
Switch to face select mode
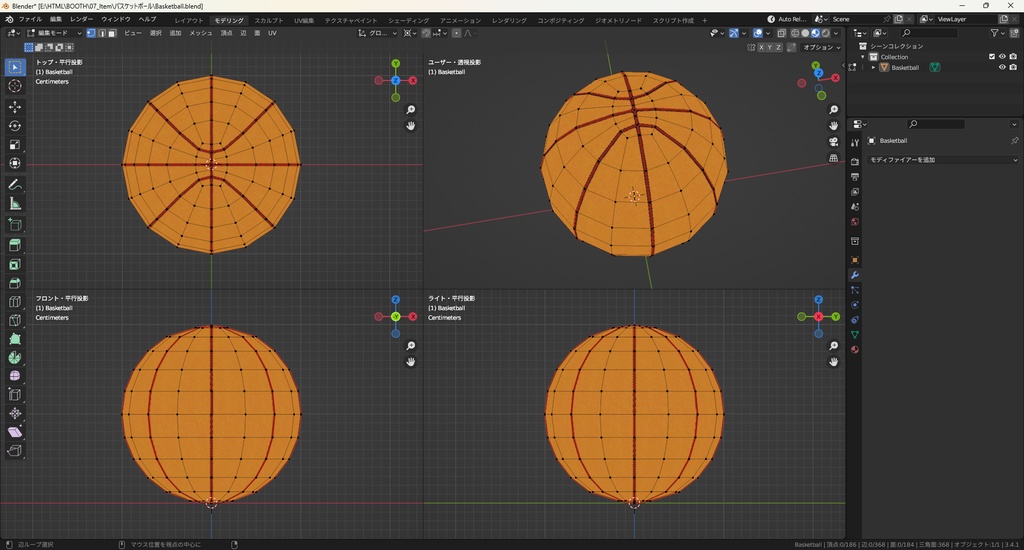[x=114, y=33]
